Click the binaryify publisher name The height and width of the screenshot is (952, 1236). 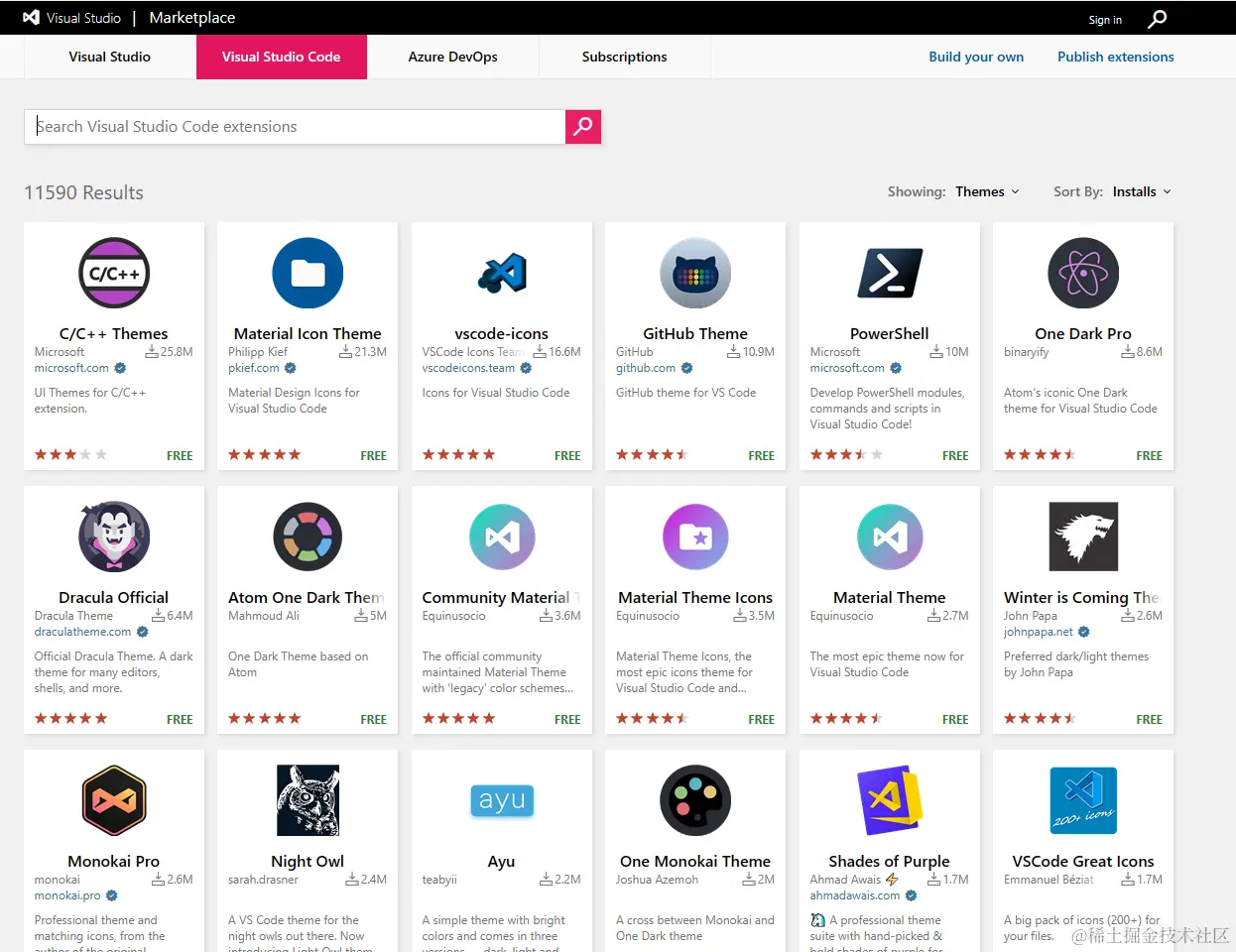click(1027, 352)
